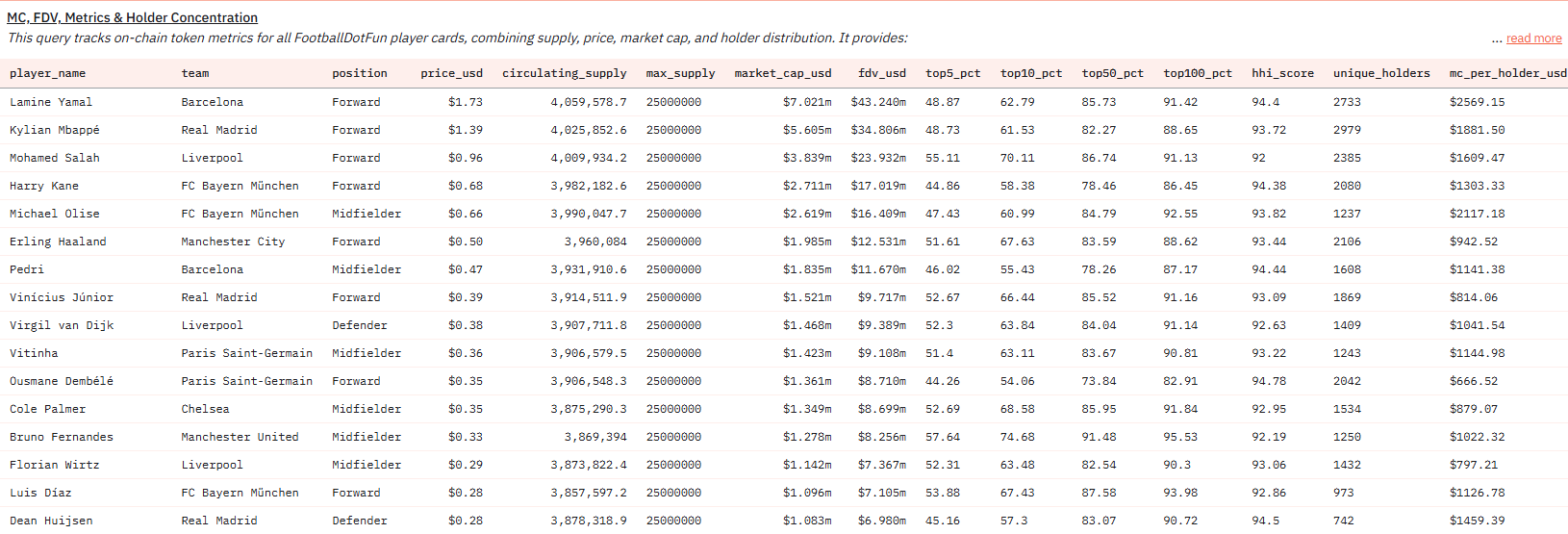Sort table by price_usd header
The height and width of the screenshot is (534, 1568).
coord(451,73)
